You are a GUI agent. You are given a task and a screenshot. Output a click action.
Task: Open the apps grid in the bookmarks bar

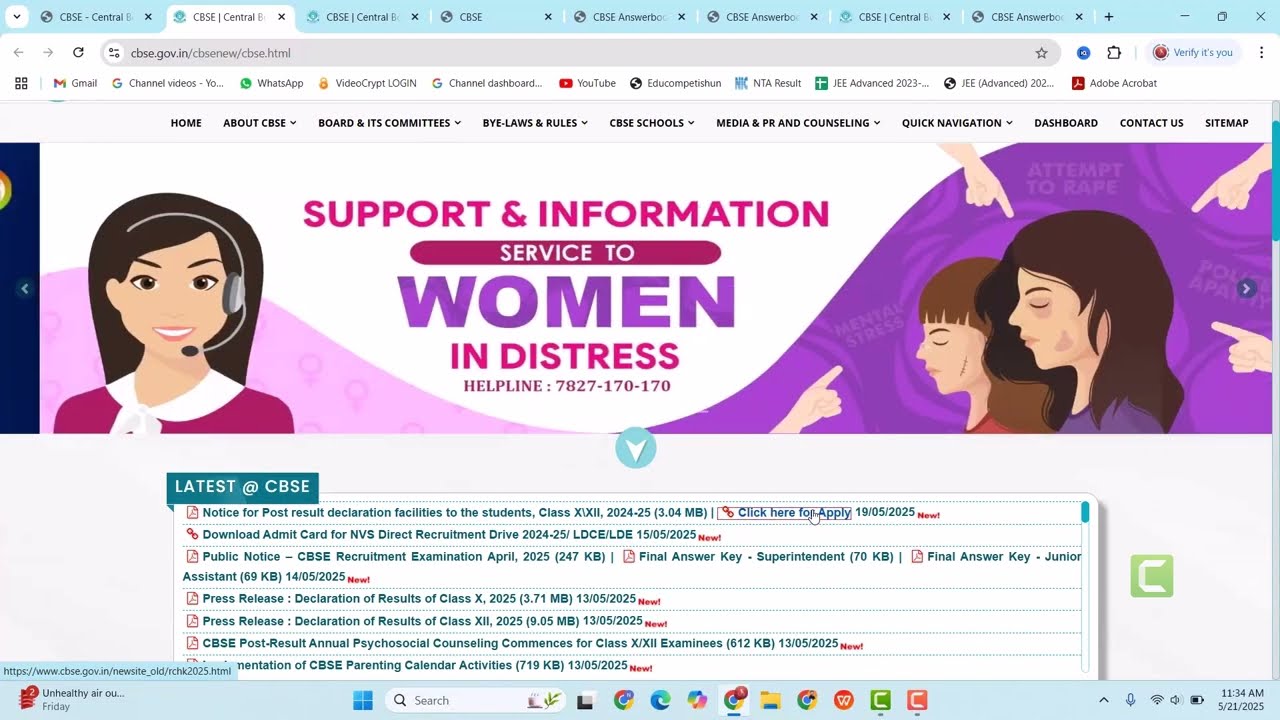(x=21, y=83)
